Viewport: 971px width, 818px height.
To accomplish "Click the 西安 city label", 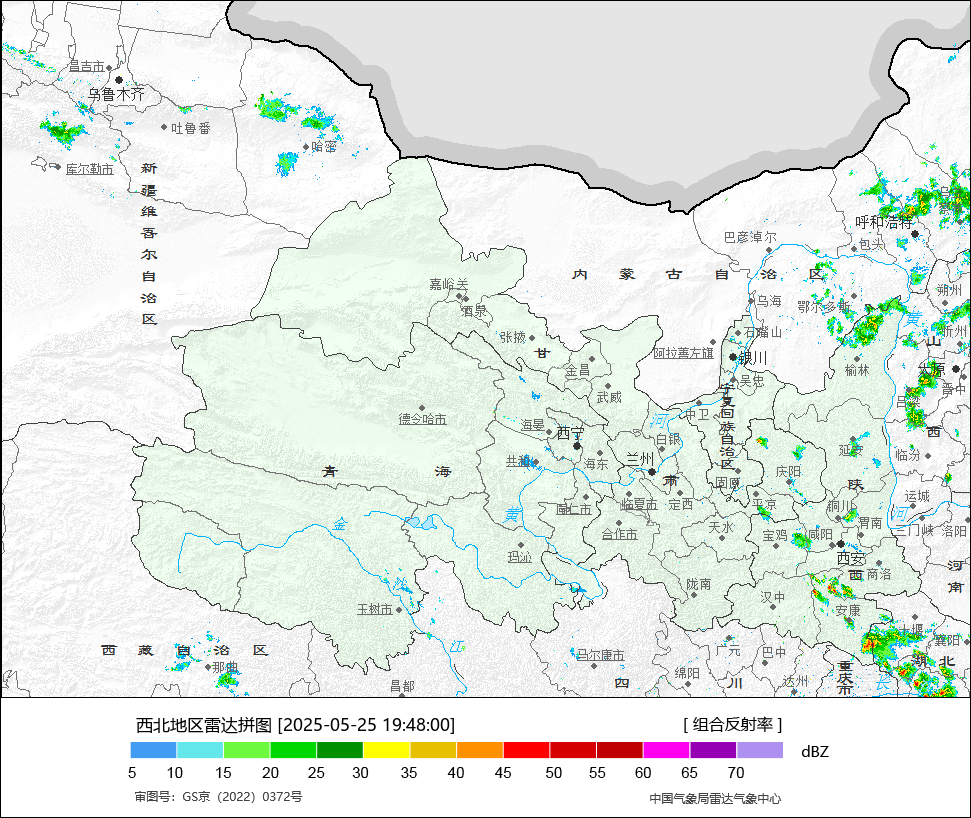I will [x=851, y=558].
